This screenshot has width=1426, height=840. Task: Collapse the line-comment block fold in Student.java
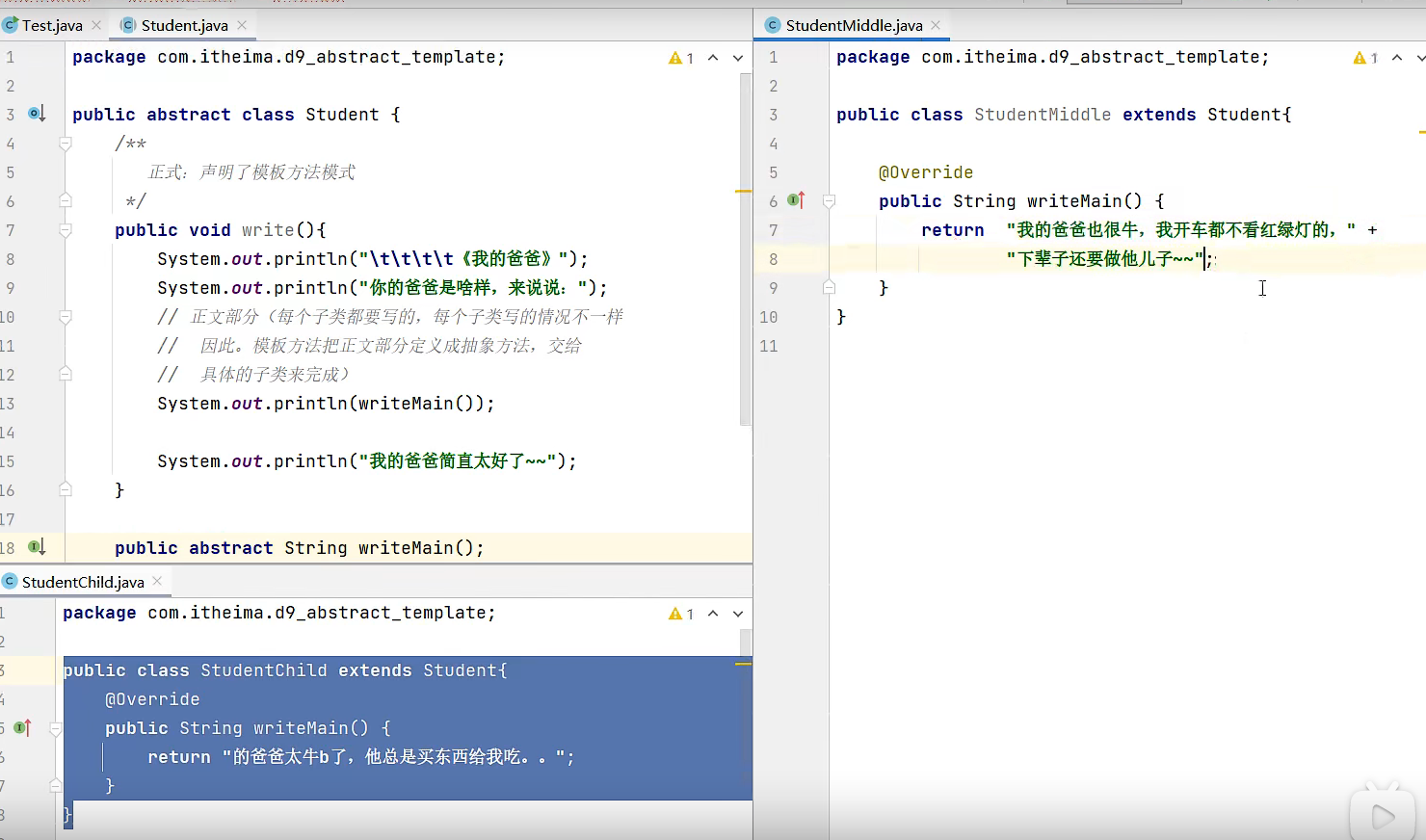point(66,317)
